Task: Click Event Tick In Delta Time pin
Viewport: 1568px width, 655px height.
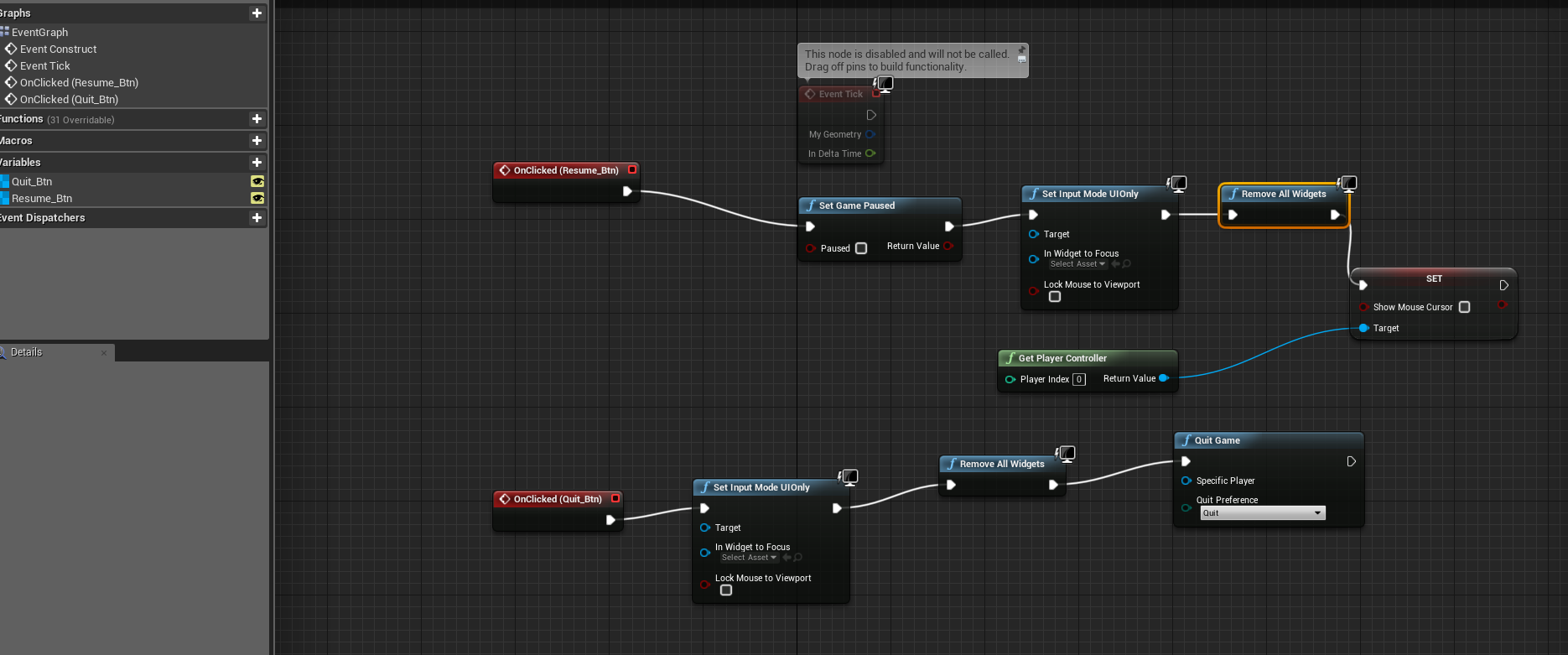Action: pyautogui.click(x=870, y=153)
